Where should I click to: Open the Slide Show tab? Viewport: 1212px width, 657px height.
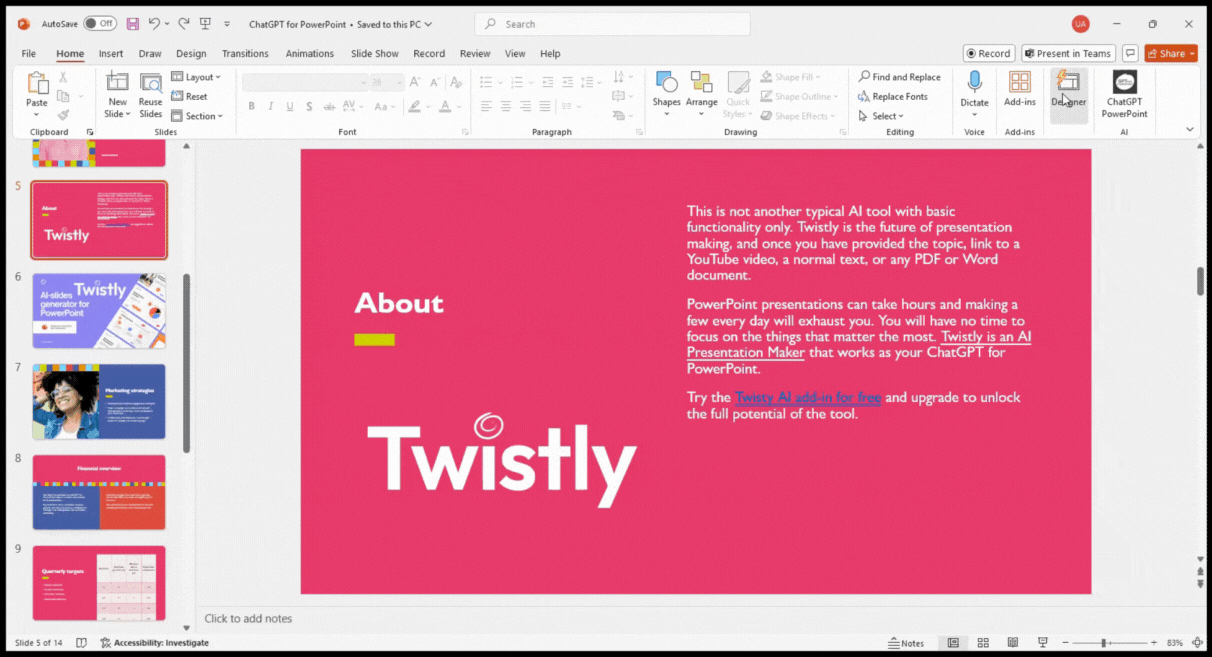click(x=375, y=54)
